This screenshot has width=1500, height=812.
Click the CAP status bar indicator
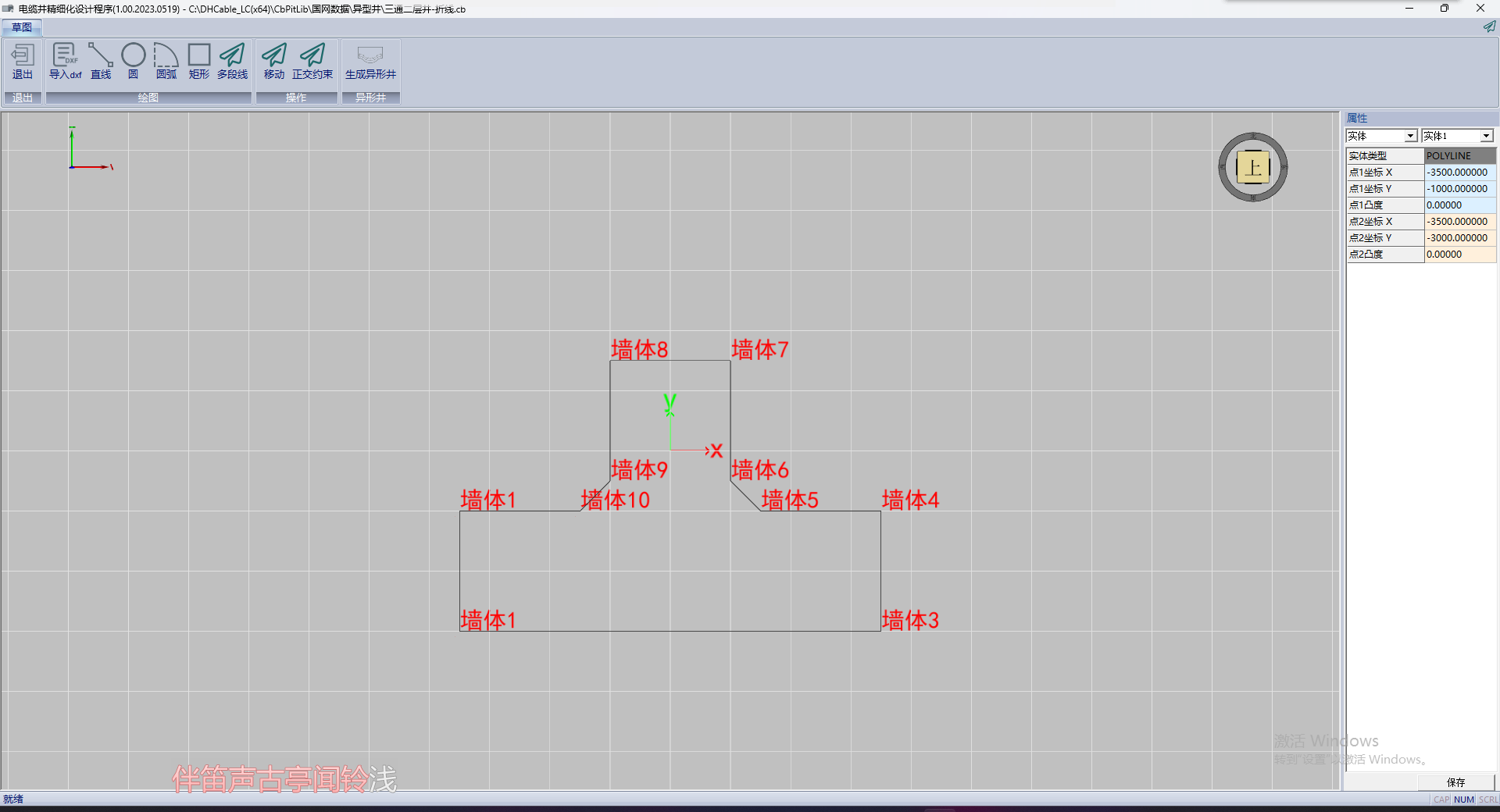(x=1441, y=800)
